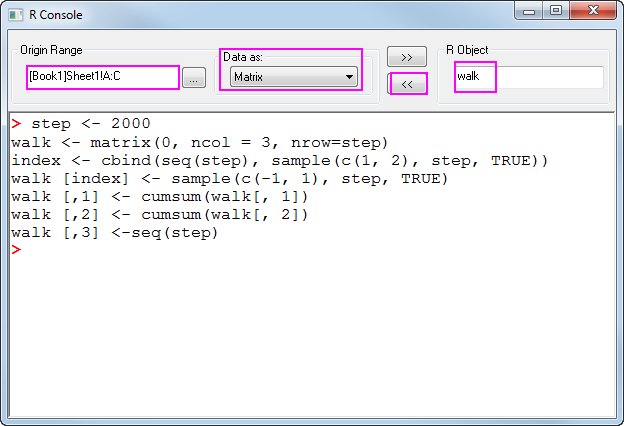Viewport: 624px width, 426px height.
Task: Click the line 'step <- 2000'
Action: (91, 124)
